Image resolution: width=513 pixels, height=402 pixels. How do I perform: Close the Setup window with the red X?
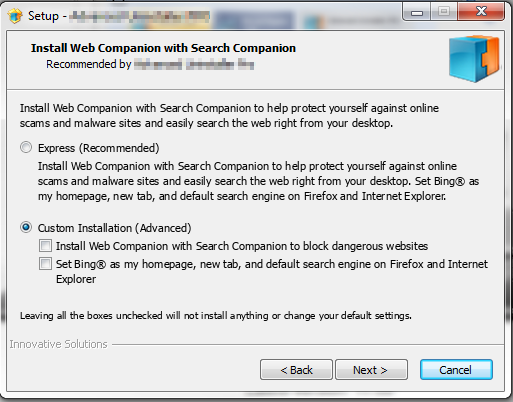480,12
